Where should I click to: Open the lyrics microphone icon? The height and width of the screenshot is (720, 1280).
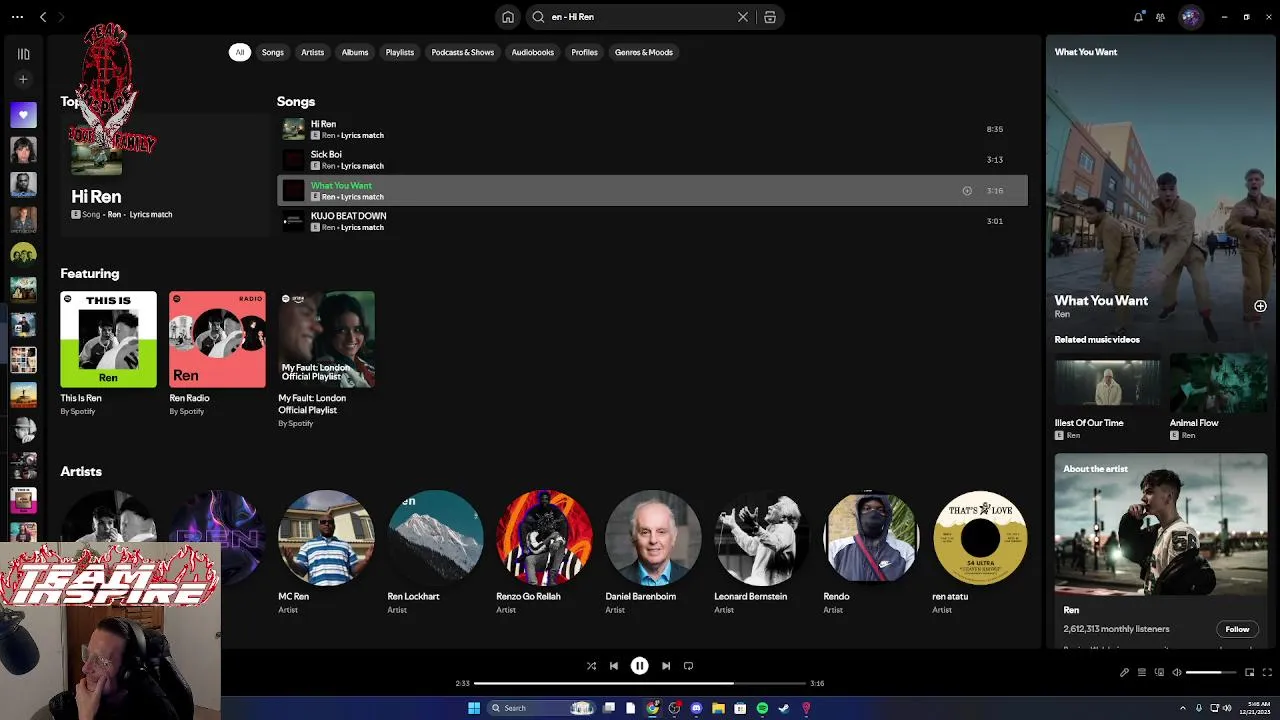[x=1124, y=672]
